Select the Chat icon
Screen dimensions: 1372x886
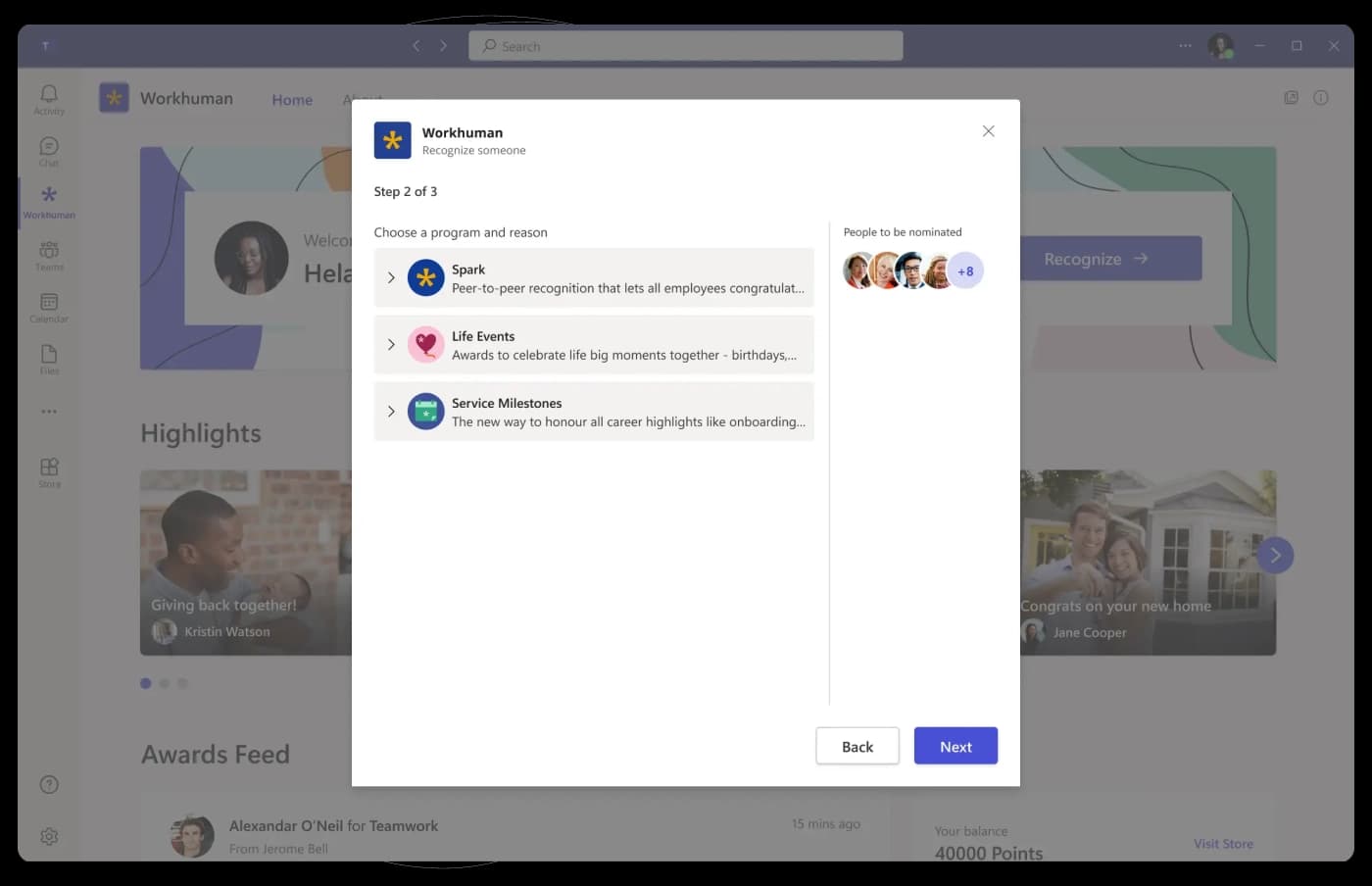pyautogui.click(x=48, y=150)
